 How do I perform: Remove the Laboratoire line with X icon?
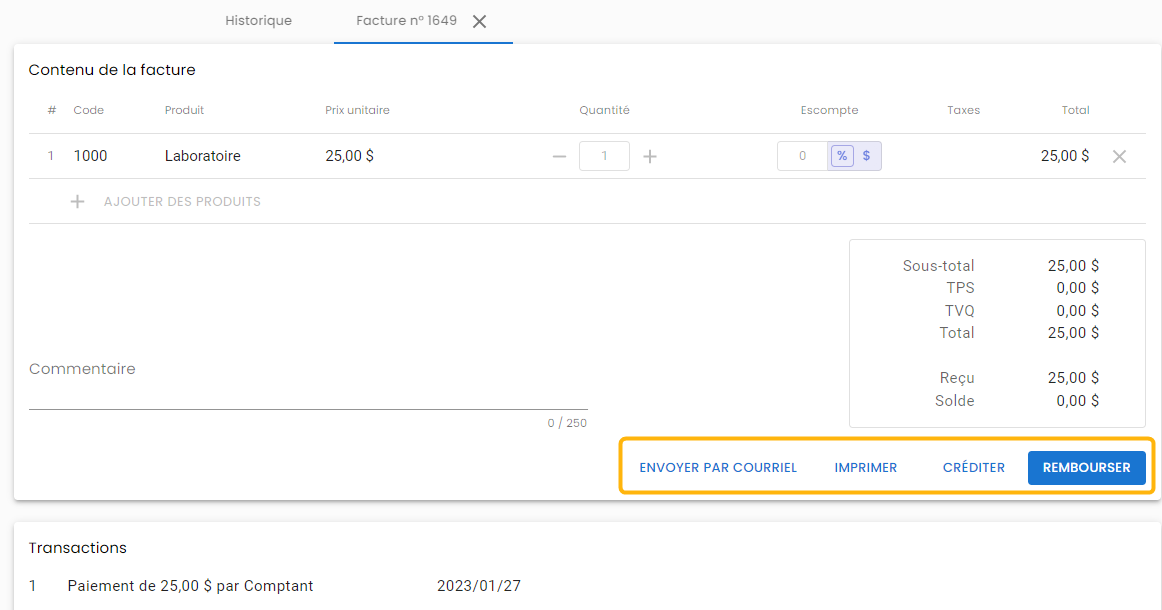point(1119,157)
